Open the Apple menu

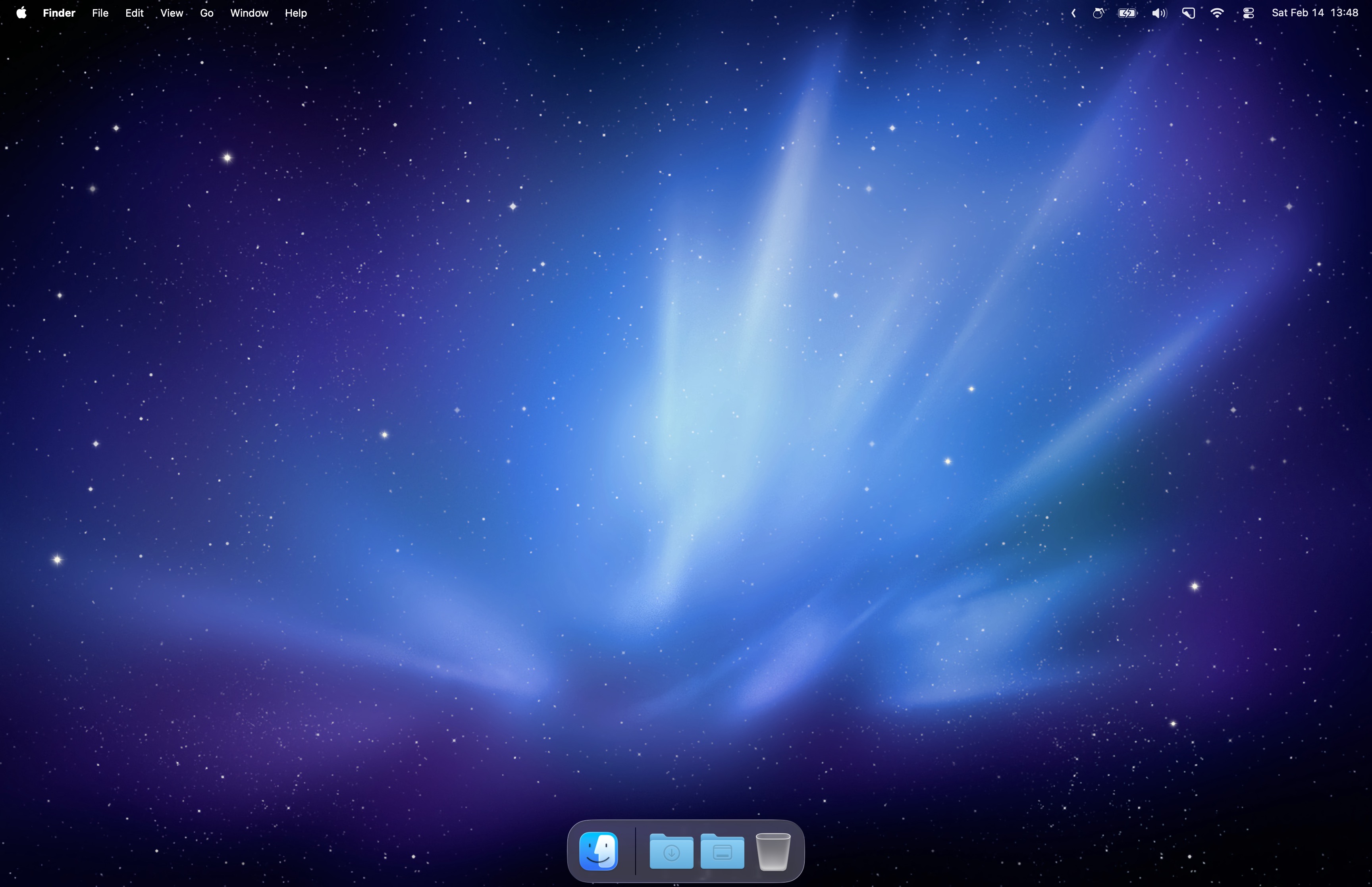click(21, 13)
